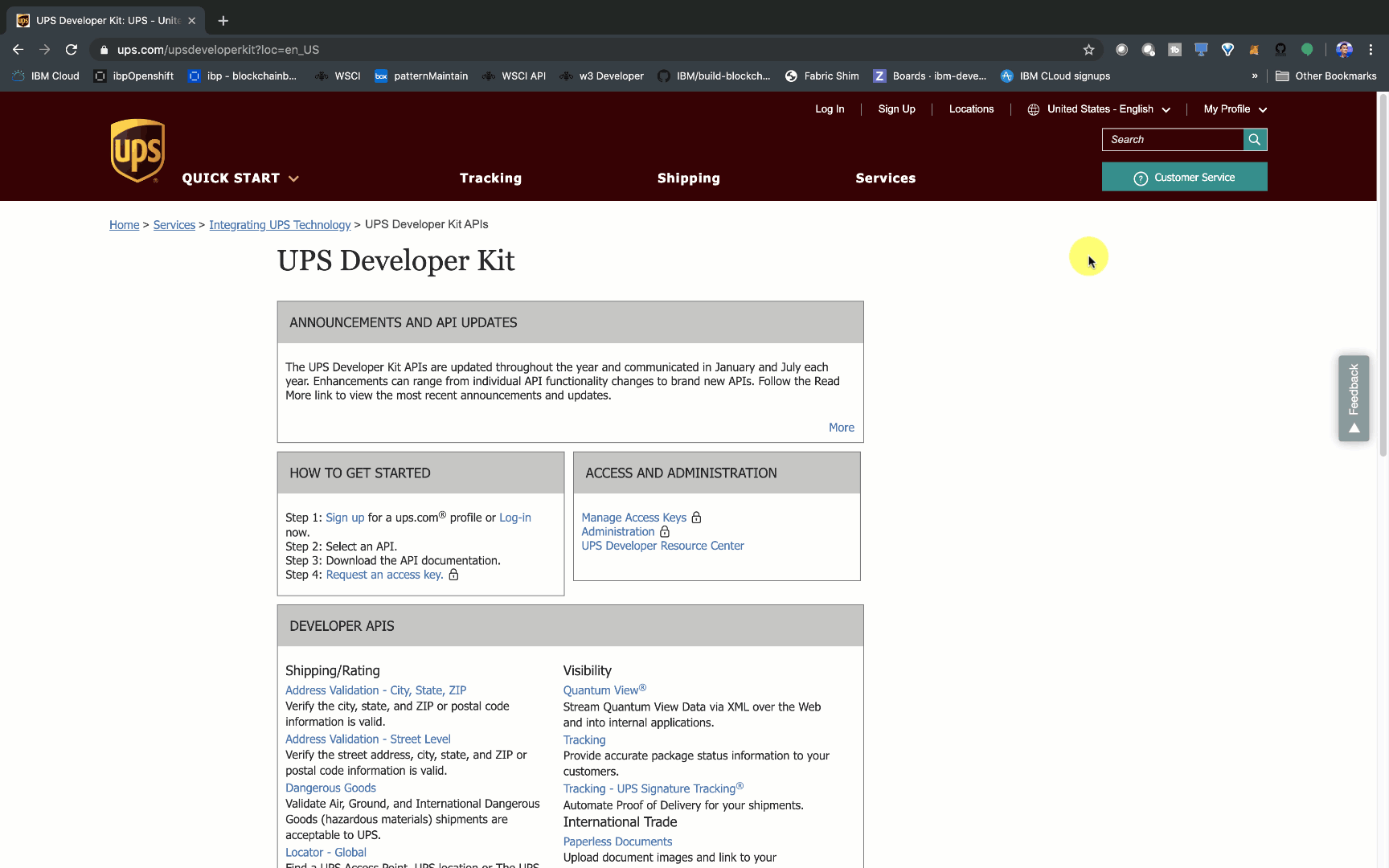Click Request an access key link
The image size is (1389, 868).
(385, 575)
